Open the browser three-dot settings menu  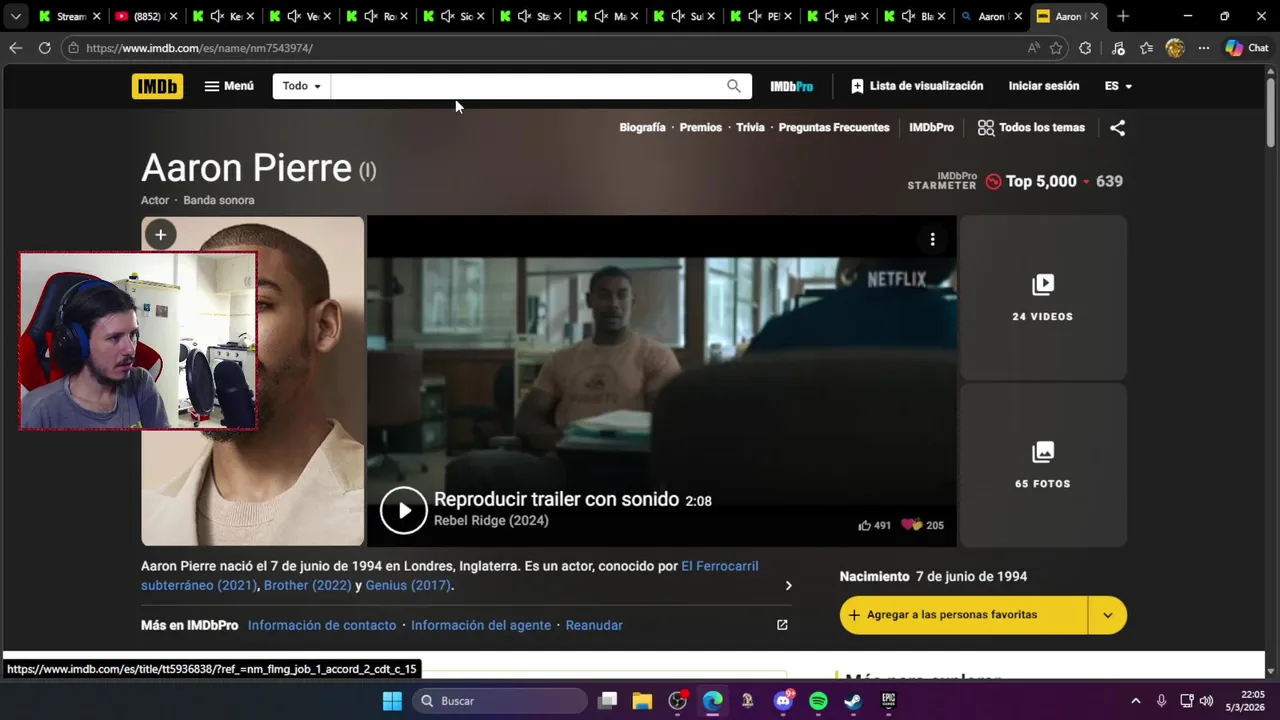click(1203, 48)
